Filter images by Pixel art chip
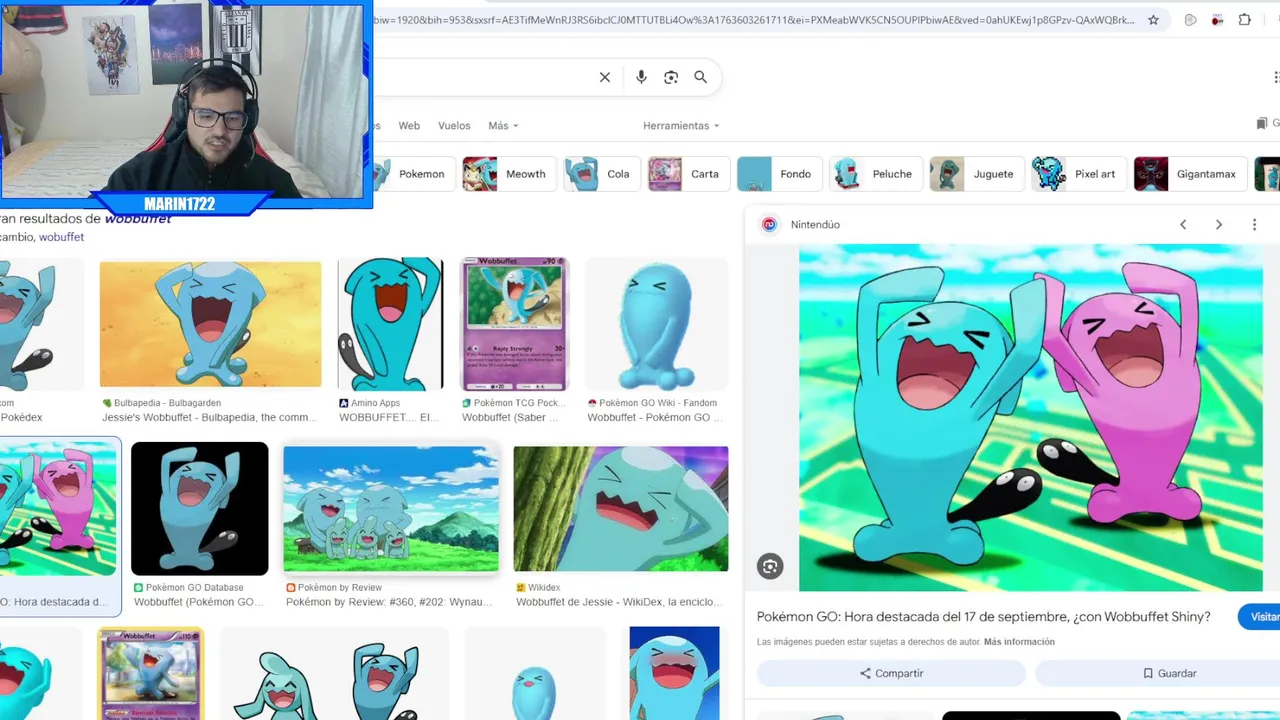The width and height of the screenshot is (1280, 720). 1078,174
